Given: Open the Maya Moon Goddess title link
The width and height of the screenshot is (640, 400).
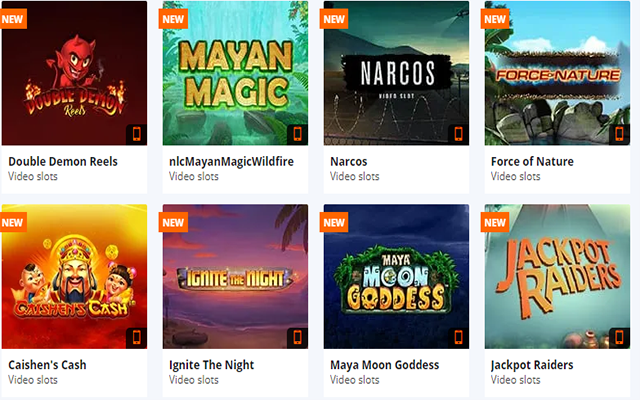Looking at the screenshot, I should click(384, 364).
